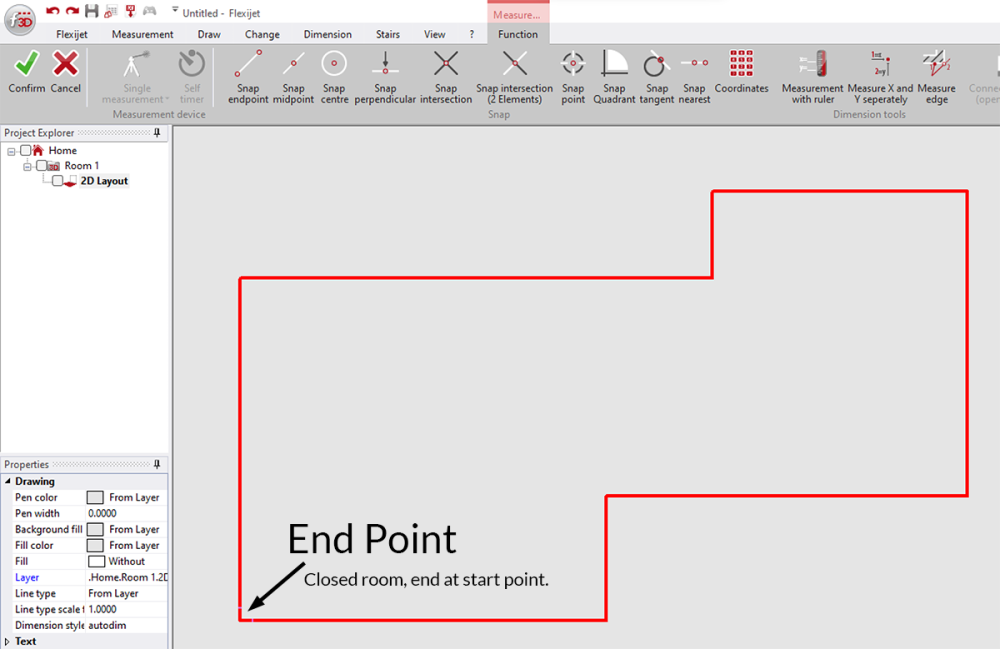Toggle the 2D Layout checkbox
This screenshot has height=649, width=1000.
click(57, 181)
